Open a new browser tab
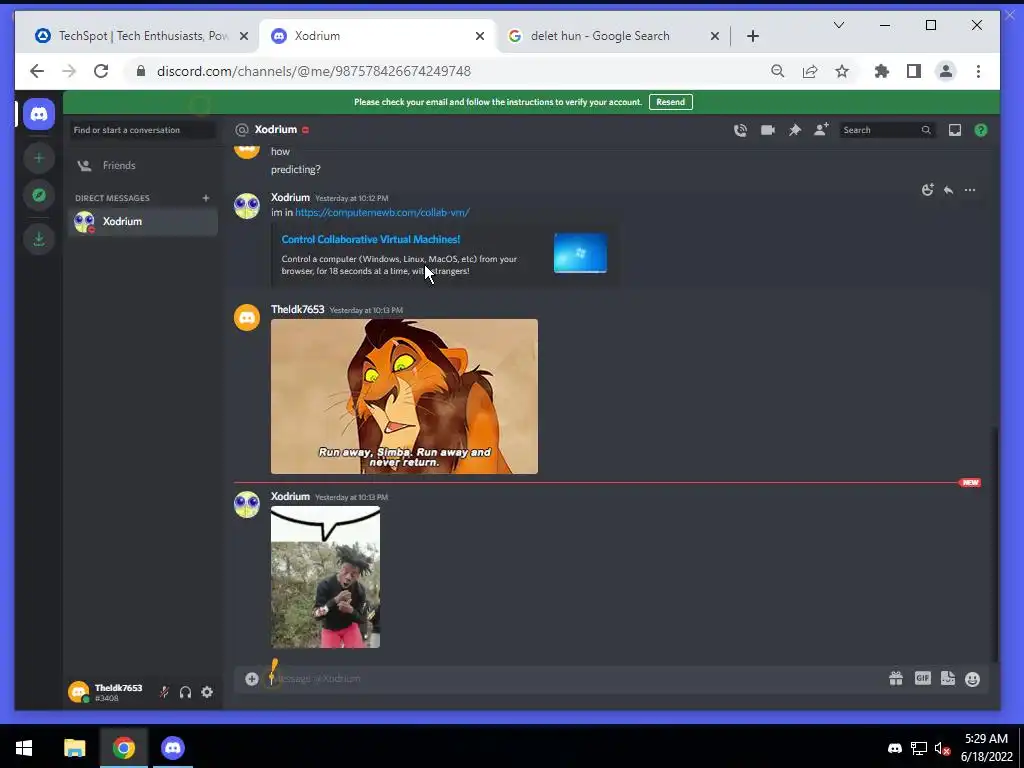Viewport: 1024px width, 768px height. pyautogui.click(x=752, y=36)
